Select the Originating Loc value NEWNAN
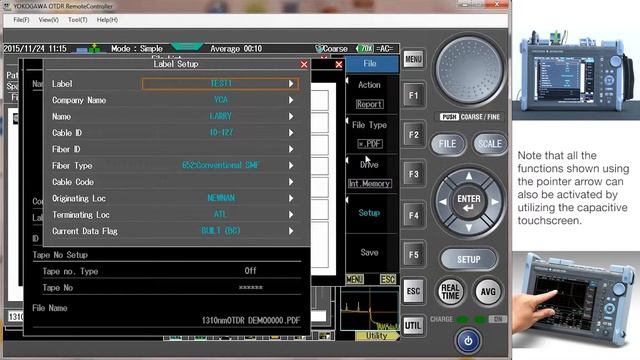This screenshot has width=640, height=360. (221, 198)
